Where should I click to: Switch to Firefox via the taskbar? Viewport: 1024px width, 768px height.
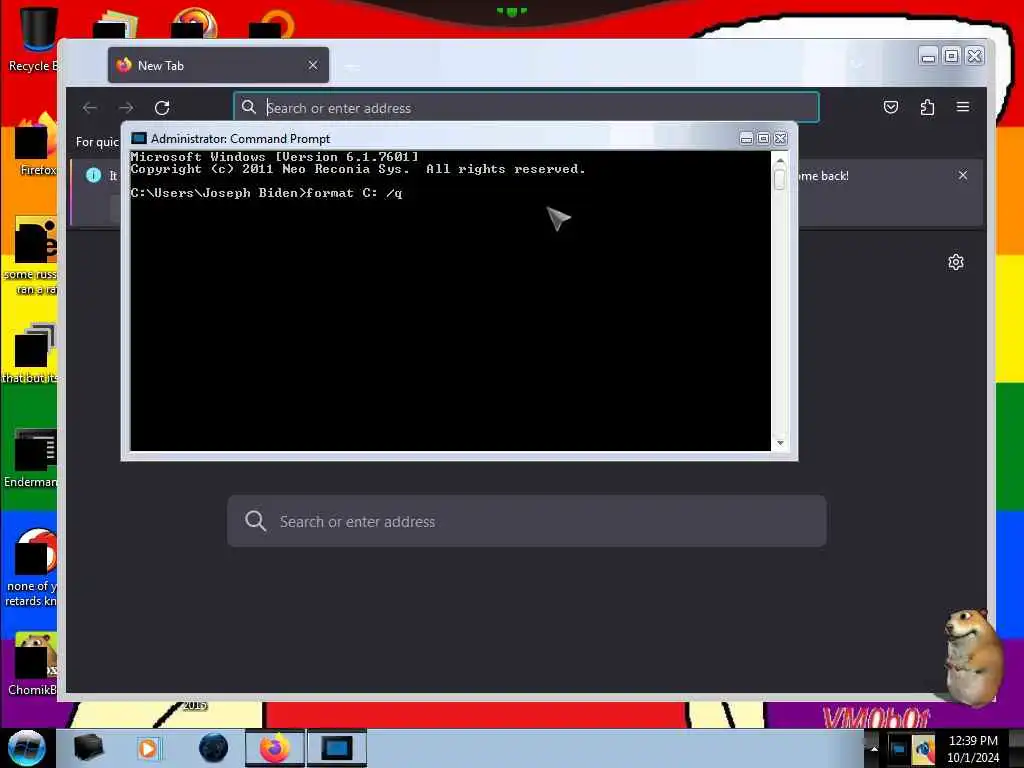point(275,748)
